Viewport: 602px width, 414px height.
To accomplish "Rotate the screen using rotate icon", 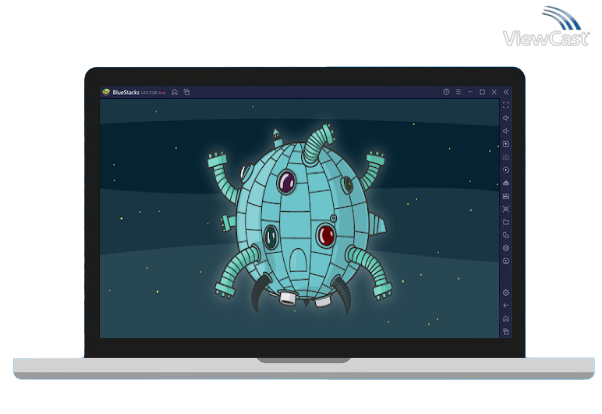I will click(x=506, y=235).
